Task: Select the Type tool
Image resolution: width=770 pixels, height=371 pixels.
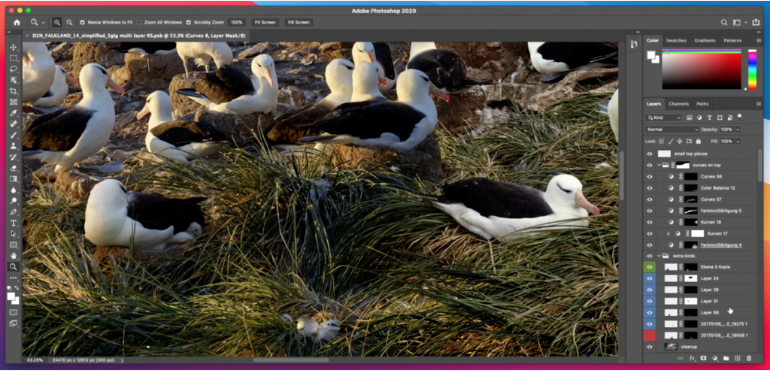Action: (13, 223)
